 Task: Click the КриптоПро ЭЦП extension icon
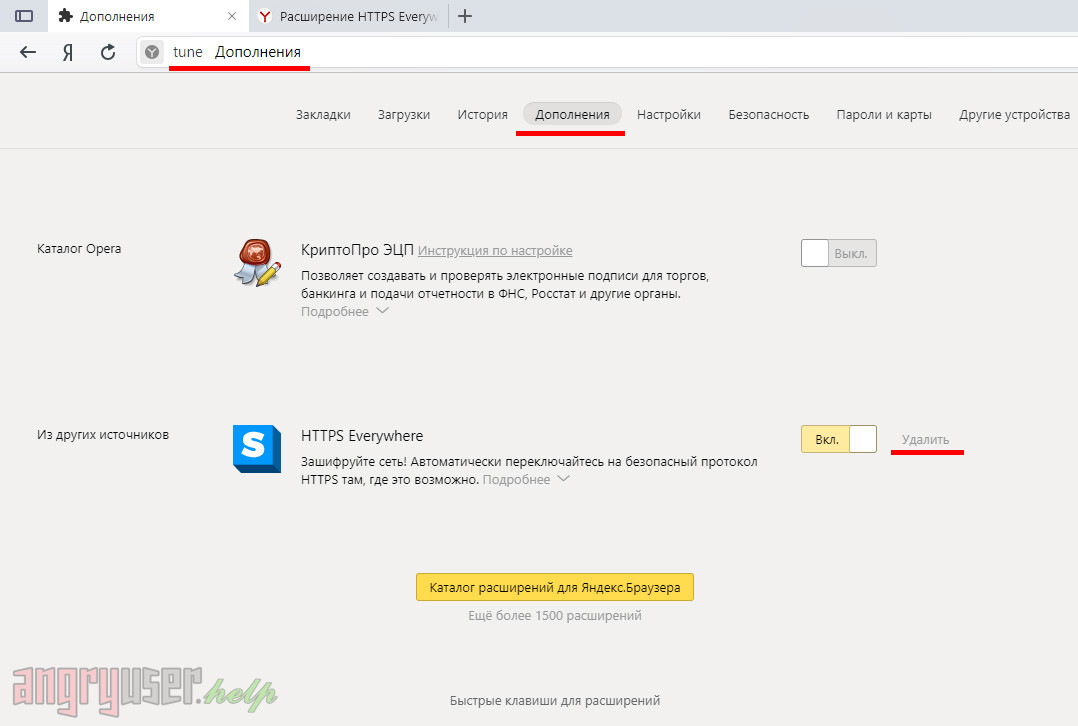coord(256,262)
